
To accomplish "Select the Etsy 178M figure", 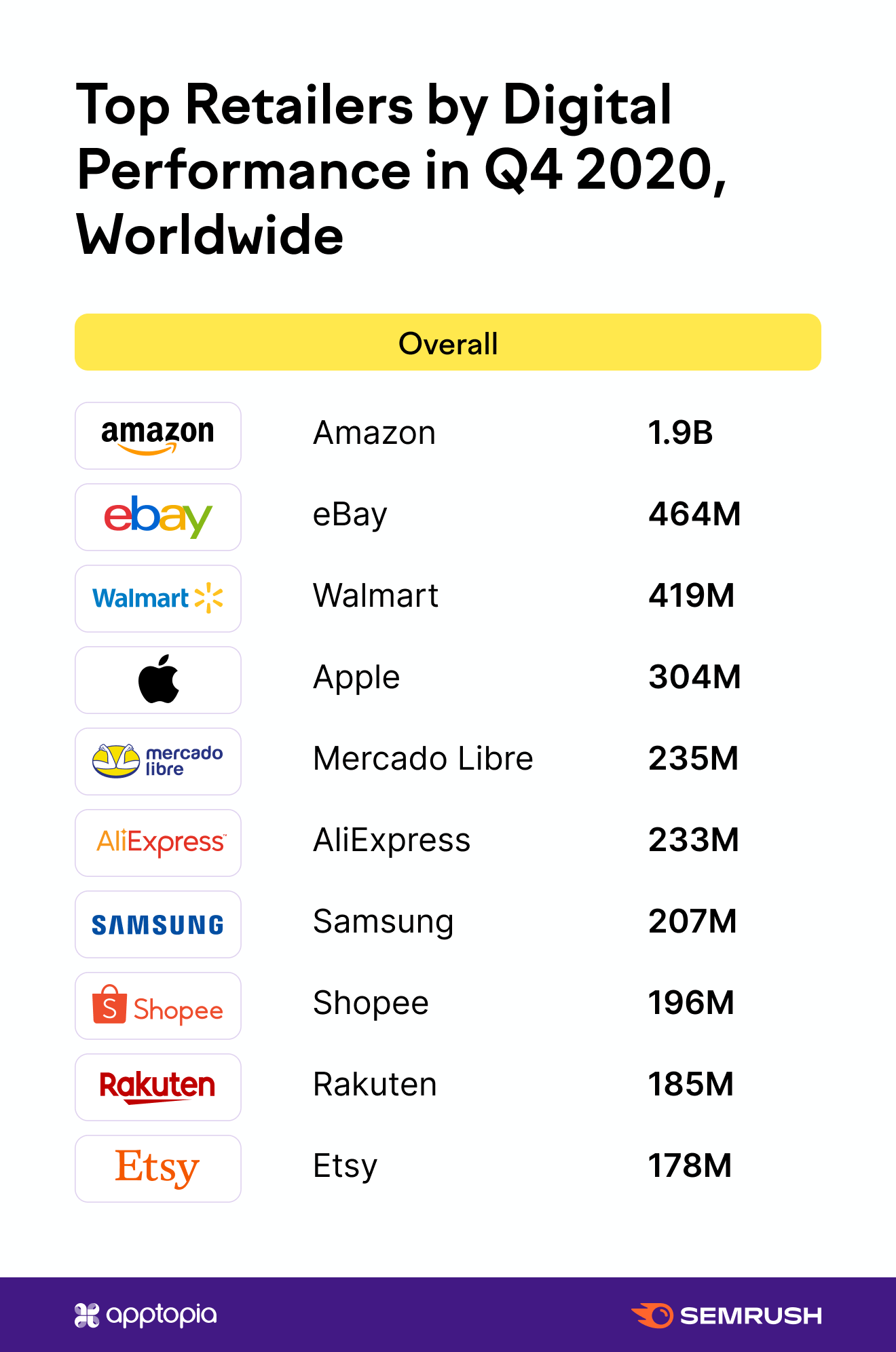I will (x=690, y=1166).
